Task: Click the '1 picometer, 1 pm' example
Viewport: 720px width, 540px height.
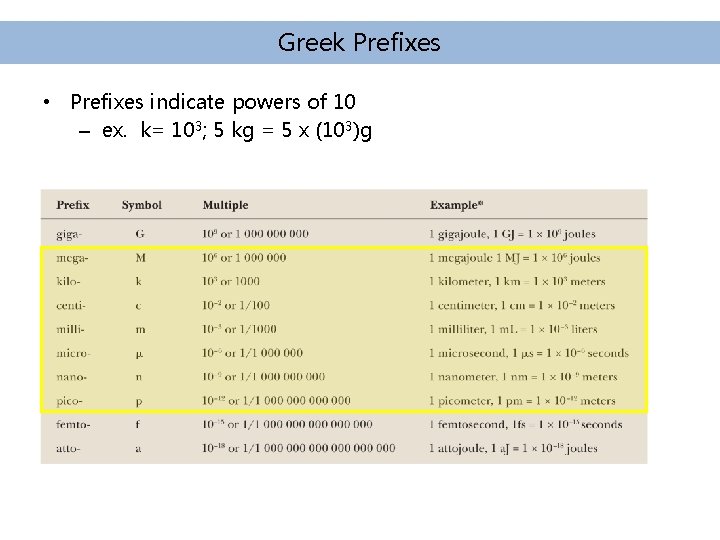Action: (x=523, y=401)
